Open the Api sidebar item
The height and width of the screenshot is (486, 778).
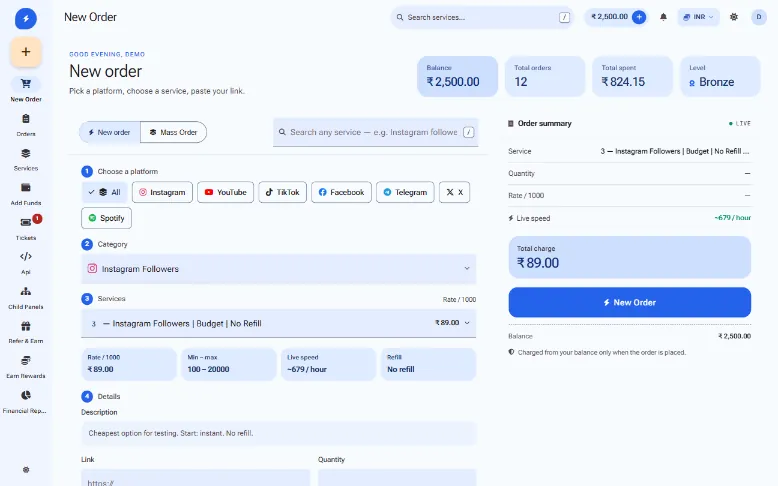(x=26, y=263)
